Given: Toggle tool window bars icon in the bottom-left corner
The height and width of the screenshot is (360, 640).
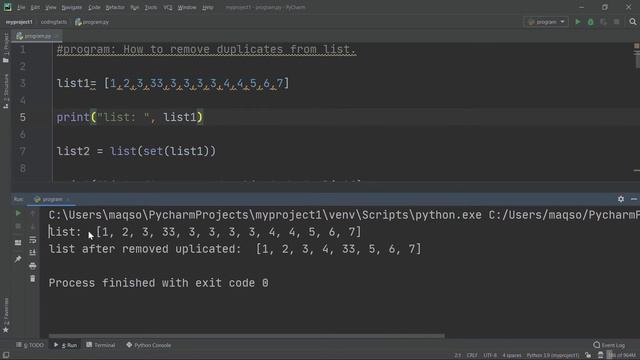Looking at the screenshot, I should click(6, 355).
